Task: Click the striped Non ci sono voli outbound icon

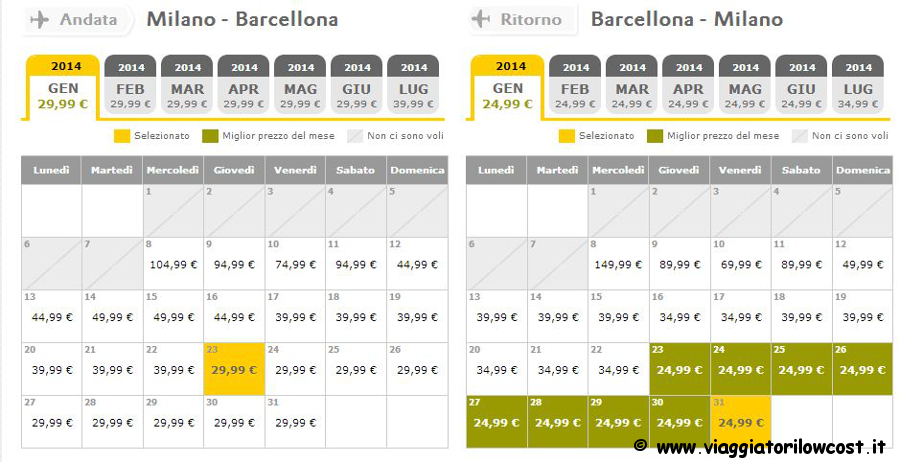Action: point(356,136)
